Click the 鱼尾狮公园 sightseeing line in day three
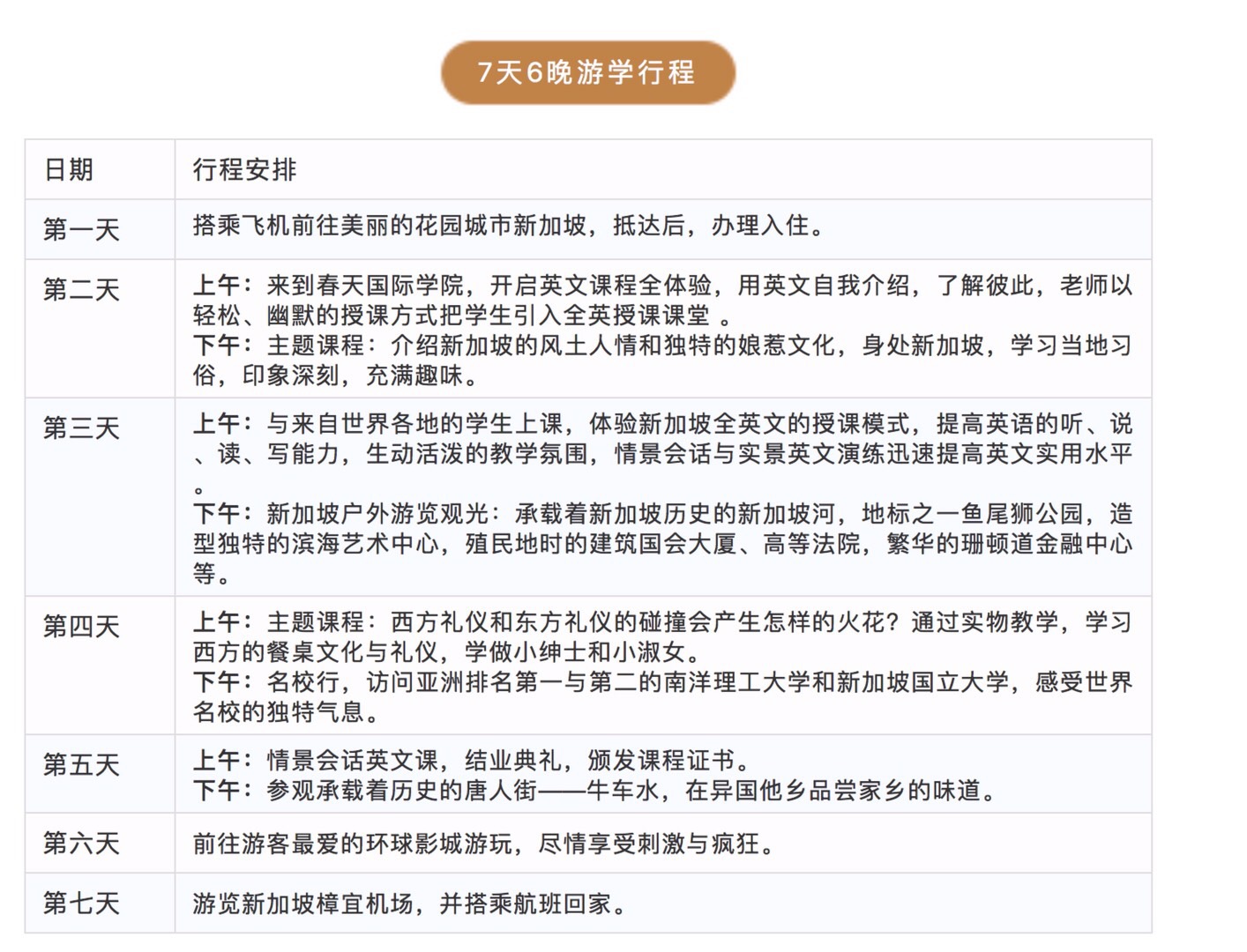Viewport: 1247px width, 952px height. click(x=661, y=514)
